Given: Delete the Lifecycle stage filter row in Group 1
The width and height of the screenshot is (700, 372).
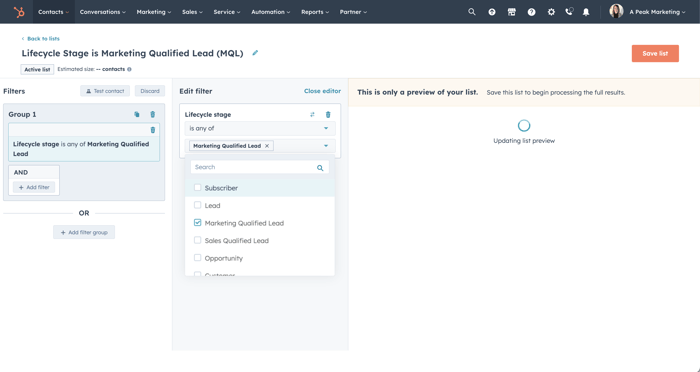Looking at the screenshot, I should pos(153,130).
